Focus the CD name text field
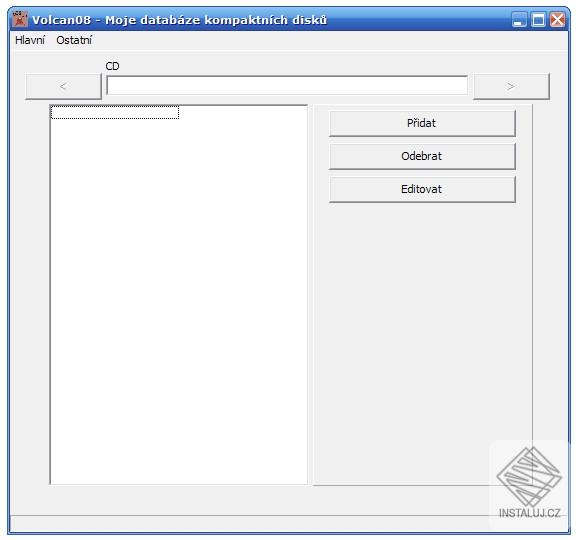This screenshot has width=580, height=540. tap(287, 85)
